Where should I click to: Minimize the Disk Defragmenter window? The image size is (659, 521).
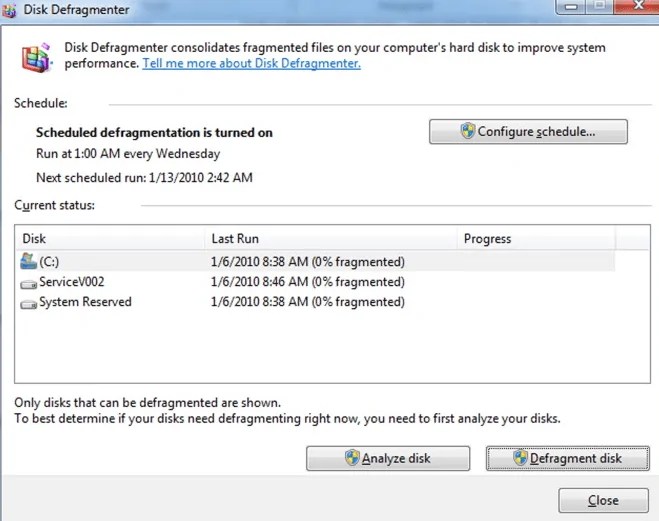571,6
